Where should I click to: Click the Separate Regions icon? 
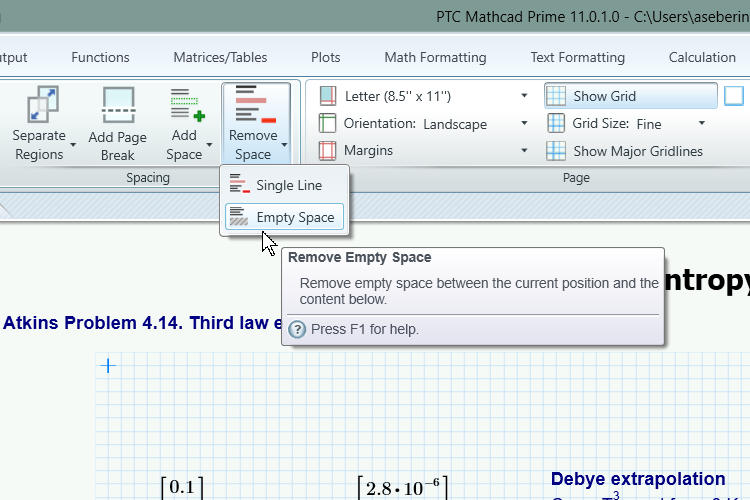[39, 105]
